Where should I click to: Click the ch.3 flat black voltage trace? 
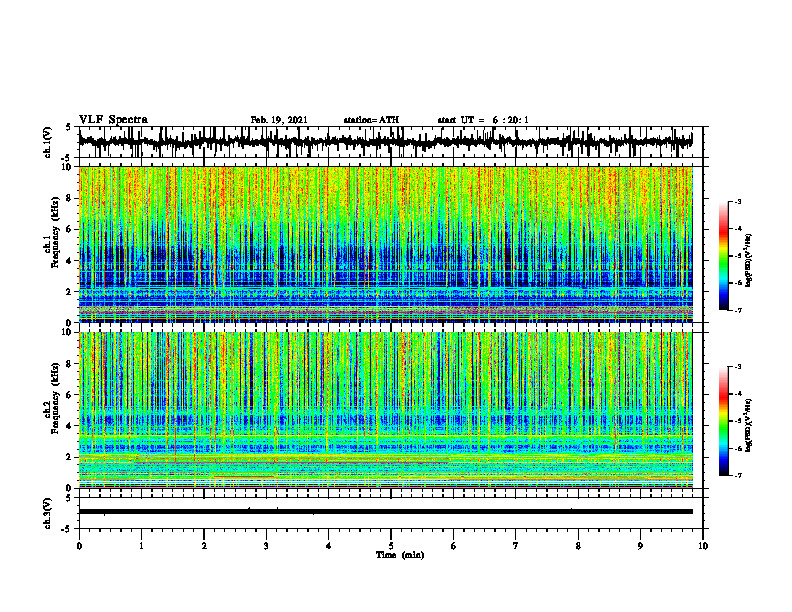(385, 512)
